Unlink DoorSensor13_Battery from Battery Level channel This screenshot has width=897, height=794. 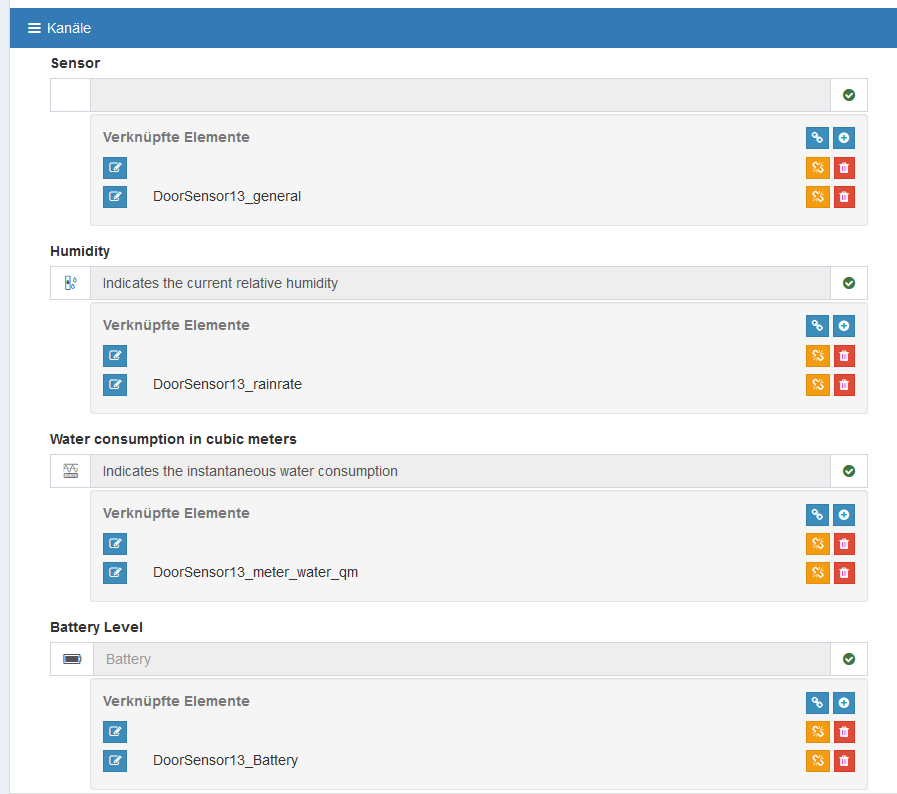click(x=818, y=761)
